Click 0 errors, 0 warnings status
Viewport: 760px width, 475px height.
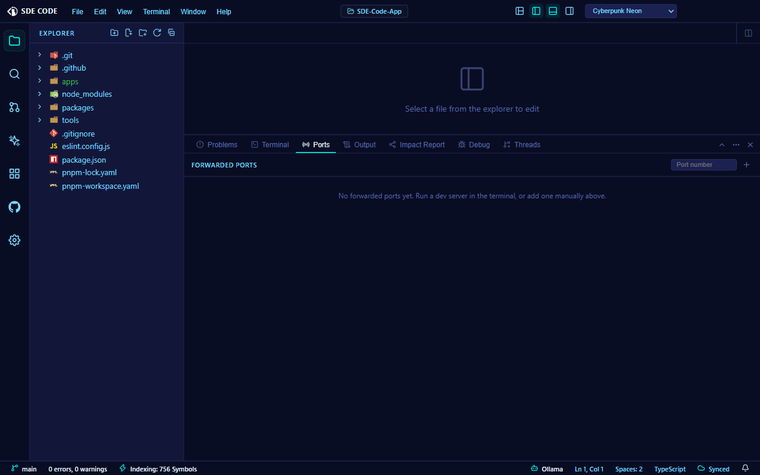78,469
